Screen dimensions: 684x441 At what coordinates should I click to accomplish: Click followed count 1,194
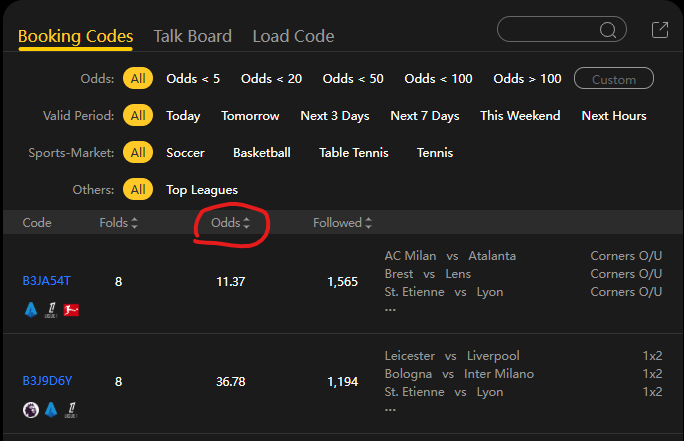pyautogui.click(x=342, y=382)
